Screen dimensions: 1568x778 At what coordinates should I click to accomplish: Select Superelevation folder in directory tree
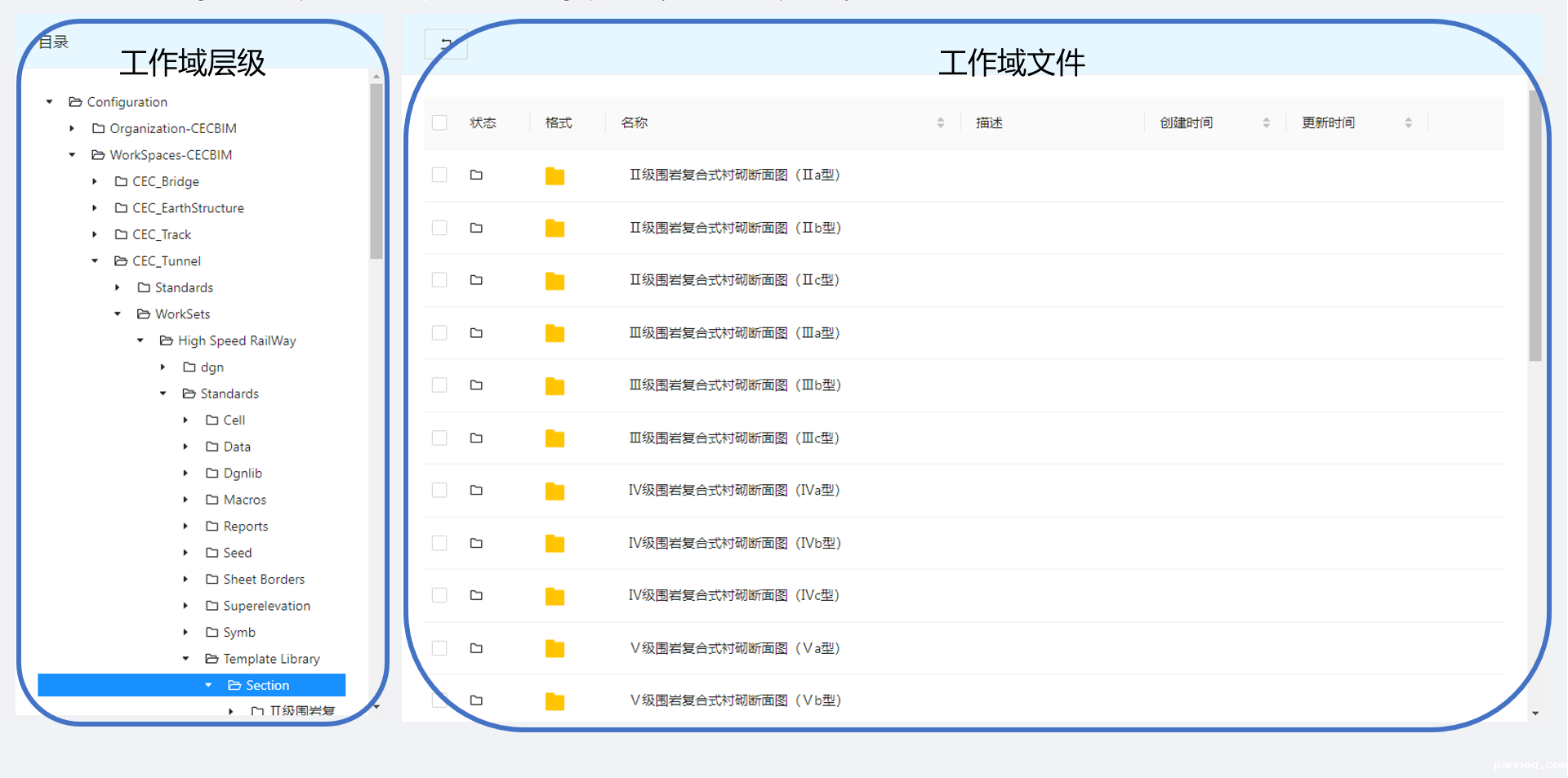266,606
